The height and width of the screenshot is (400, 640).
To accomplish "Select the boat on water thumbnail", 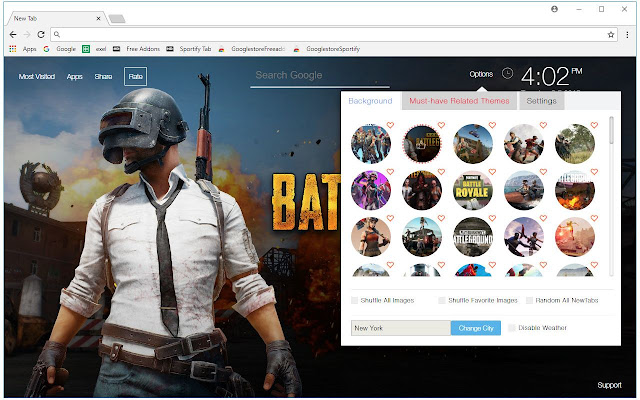I will tap(524, 191).
